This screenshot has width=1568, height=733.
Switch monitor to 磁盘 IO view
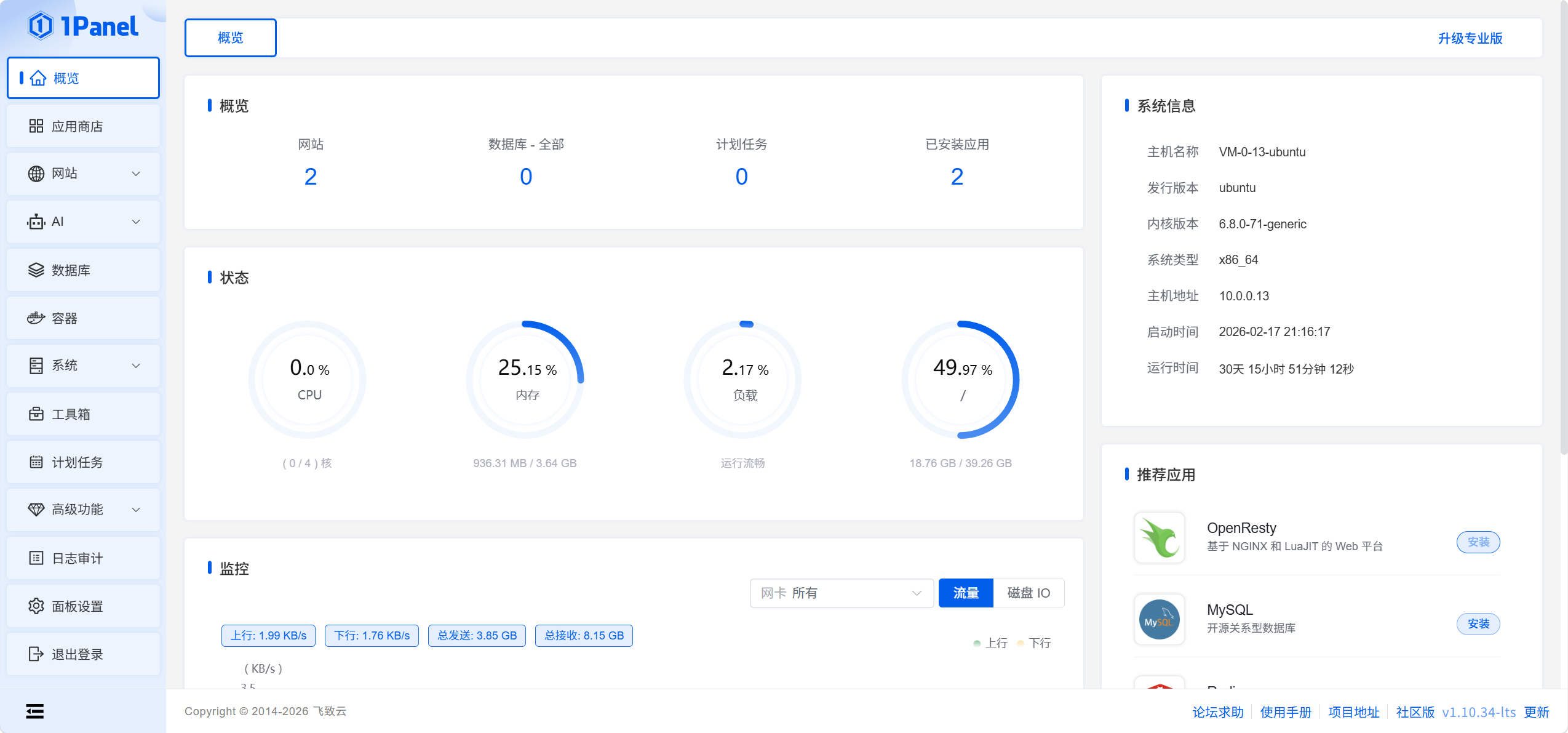point(1029,593)
